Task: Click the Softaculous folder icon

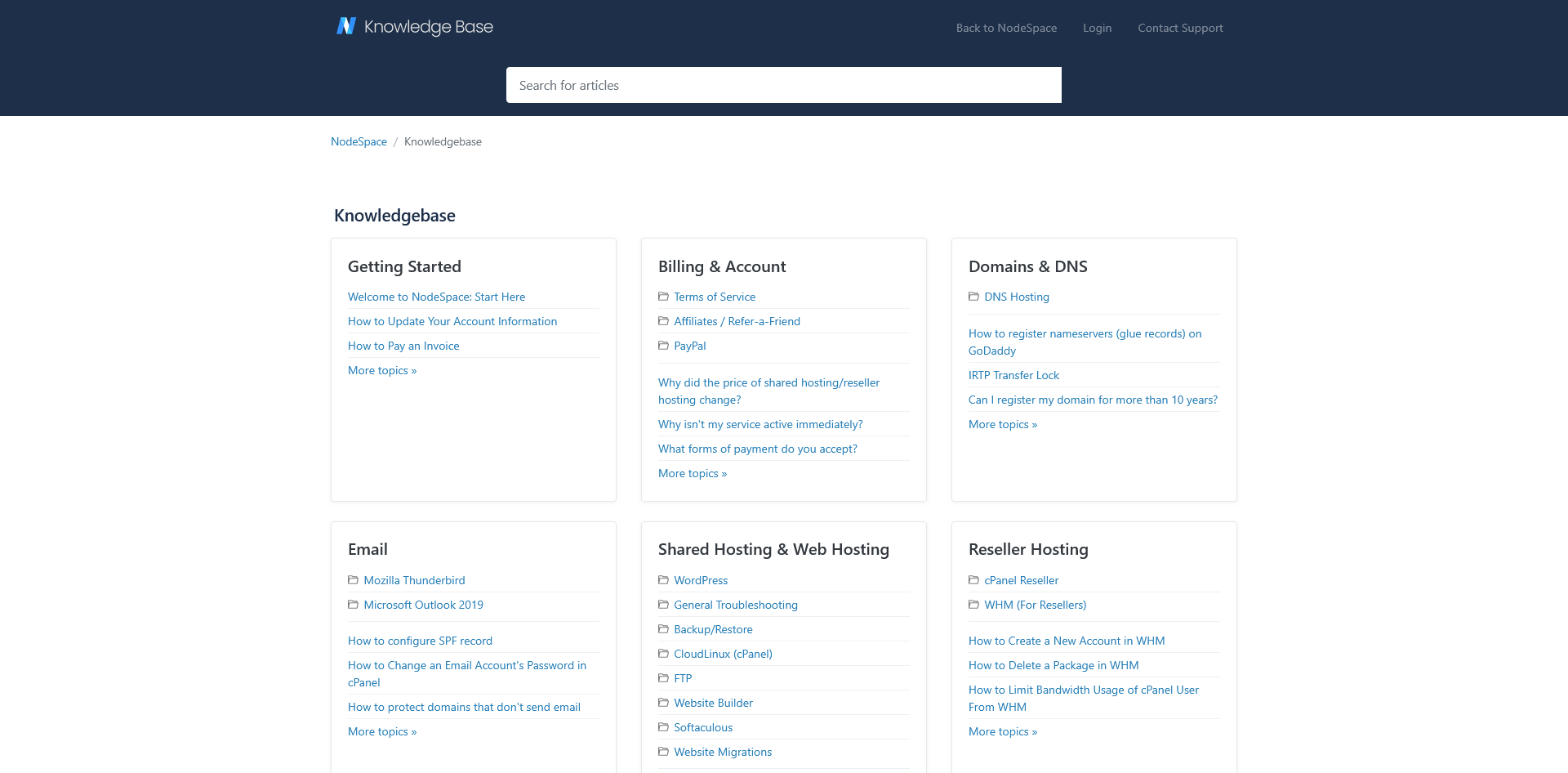Action: click(x=663, y=727)
